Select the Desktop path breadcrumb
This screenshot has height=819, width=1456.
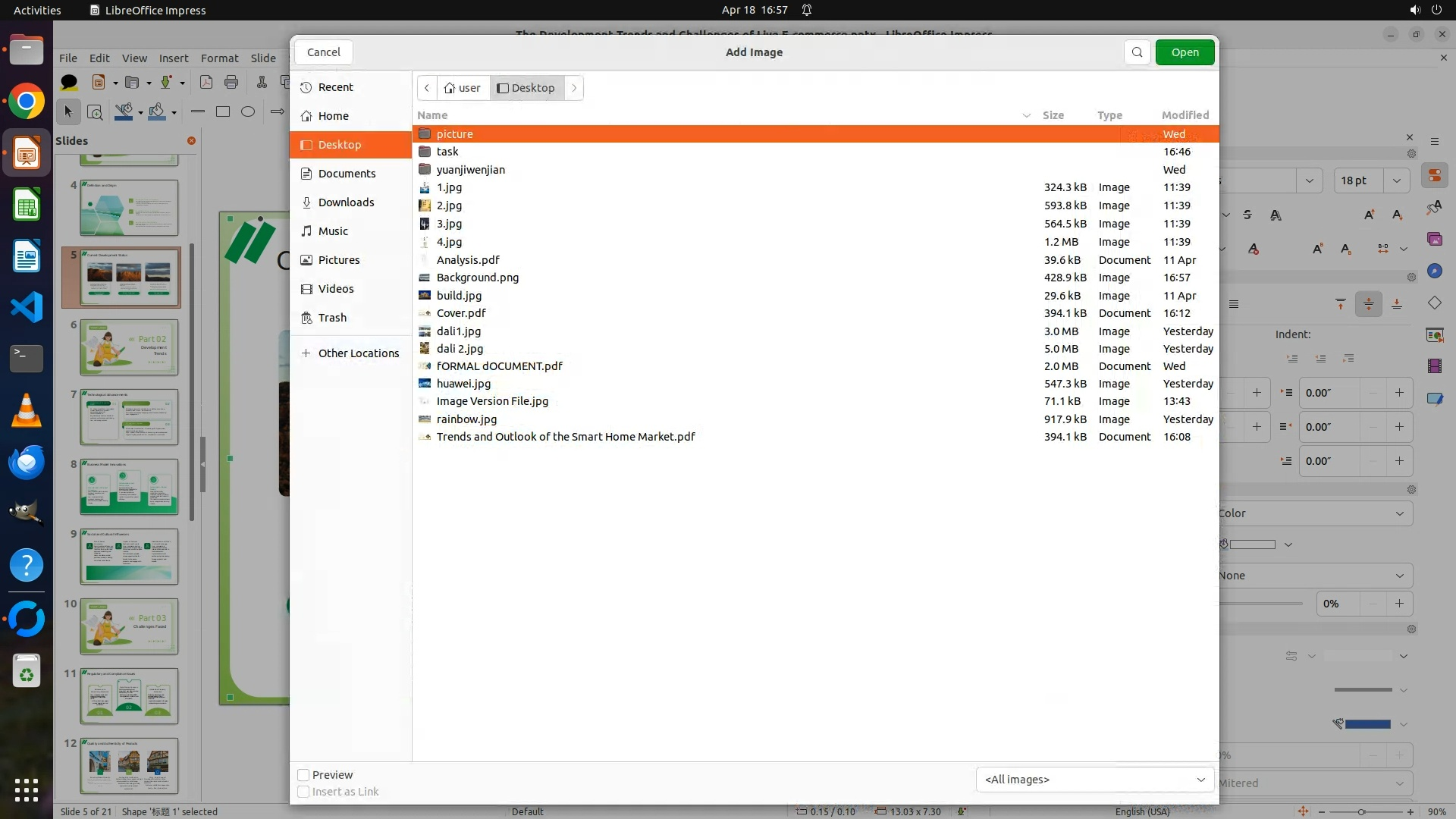[x=526, y=88]
